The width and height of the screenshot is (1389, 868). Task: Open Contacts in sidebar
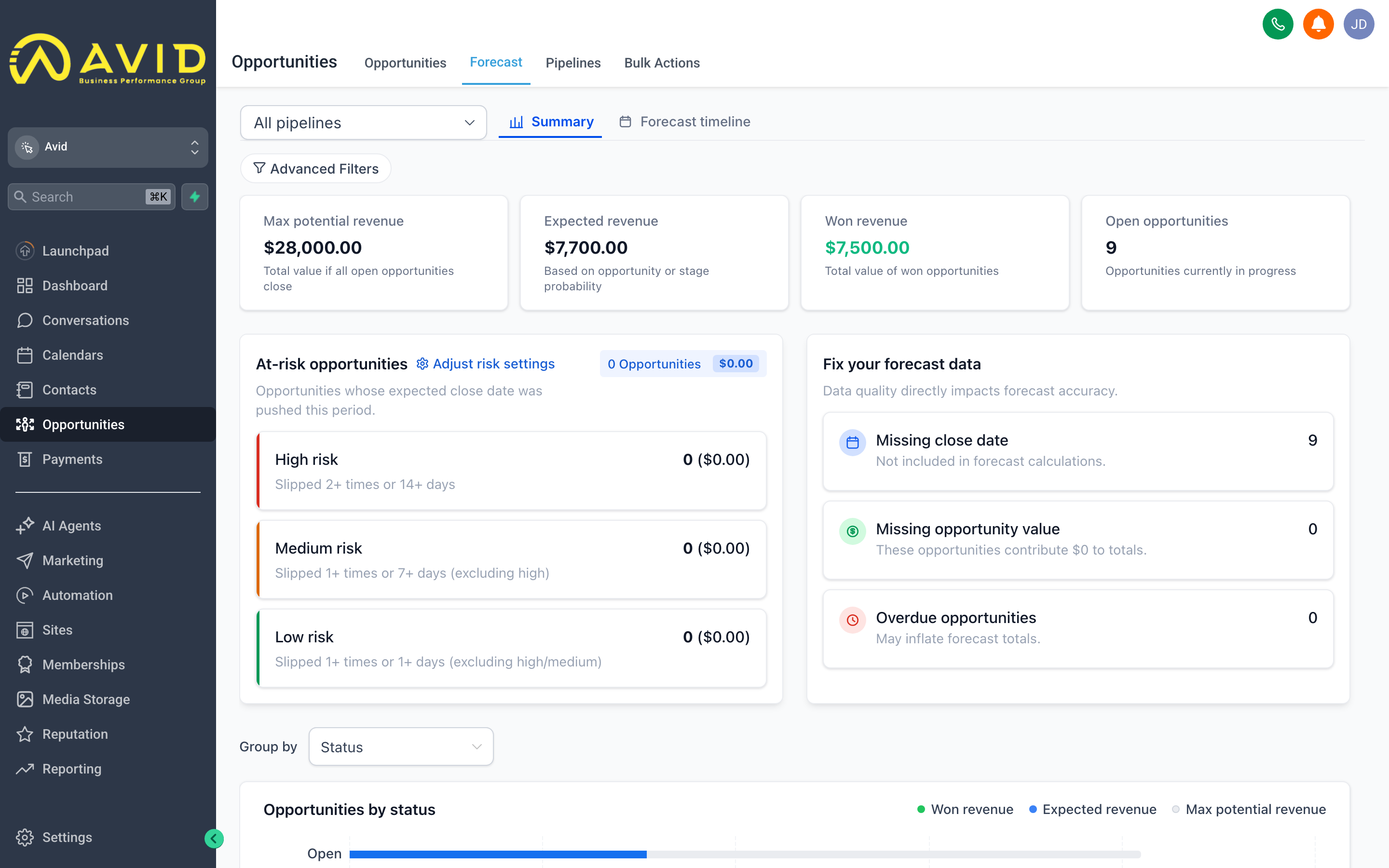108,390
